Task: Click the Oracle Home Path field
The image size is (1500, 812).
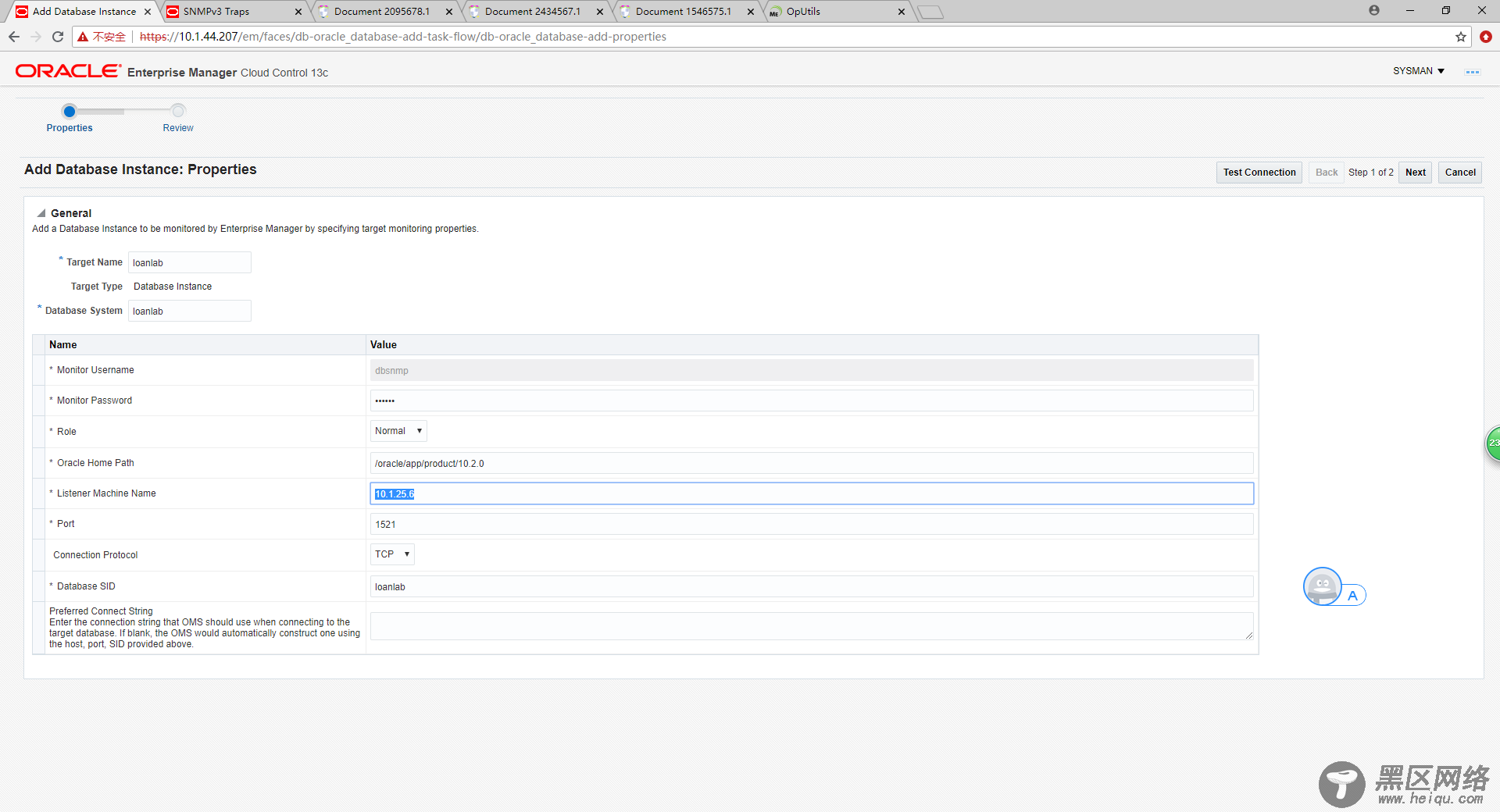Action: (x=812, y=463)
